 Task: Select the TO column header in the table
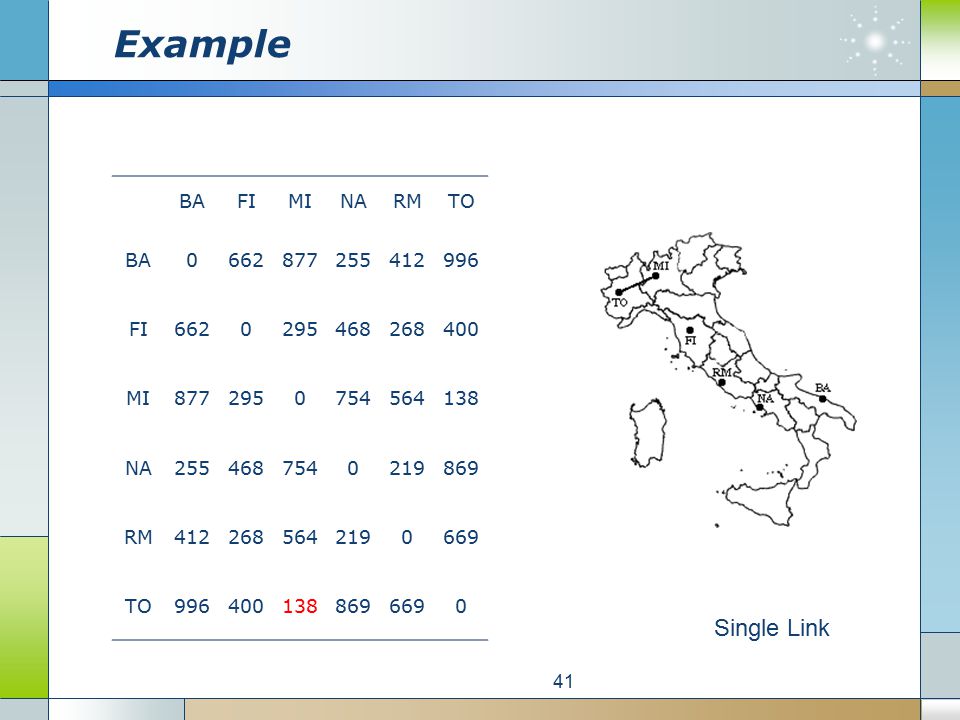pos(461,201)
